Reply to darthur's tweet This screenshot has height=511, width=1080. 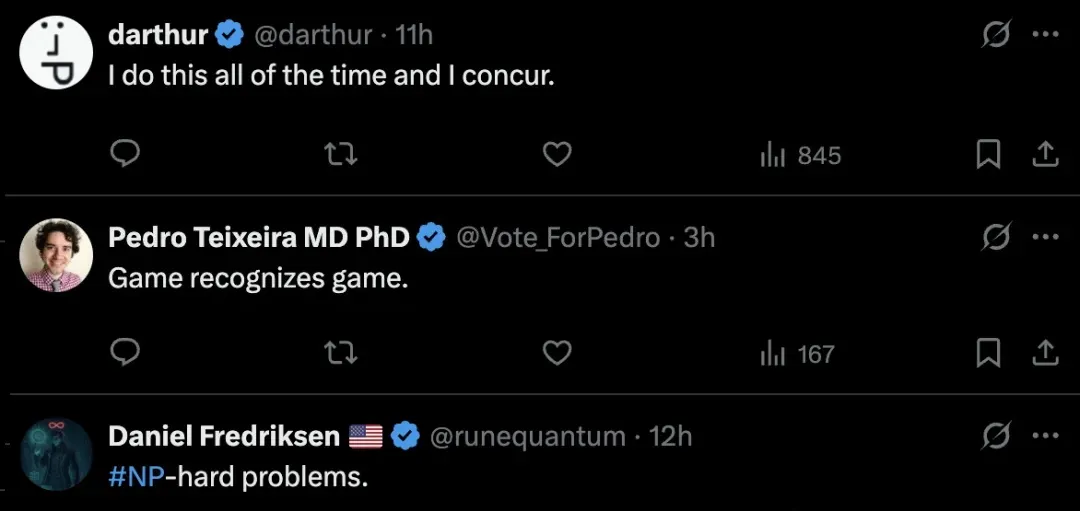tap(125, 154)
